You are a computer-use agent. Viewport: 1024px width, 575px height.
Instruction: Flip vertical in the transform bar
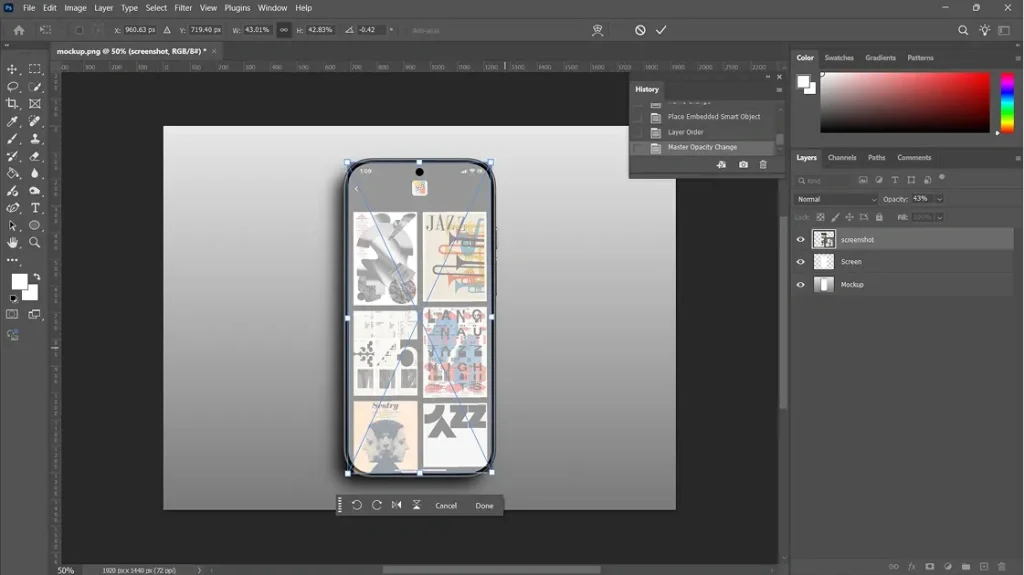[417, 505]
